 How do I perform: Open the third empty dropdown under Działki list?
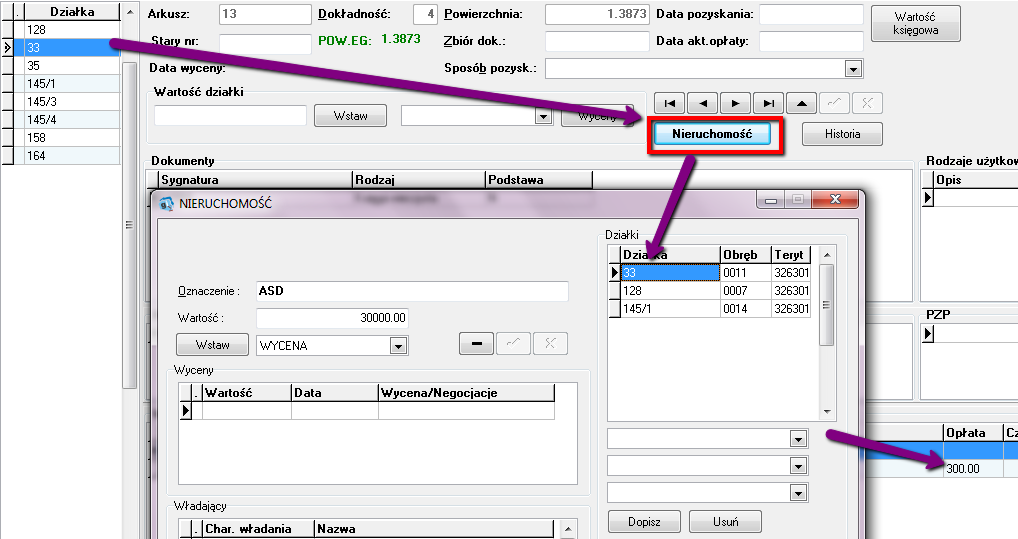(x=799, y=493)
